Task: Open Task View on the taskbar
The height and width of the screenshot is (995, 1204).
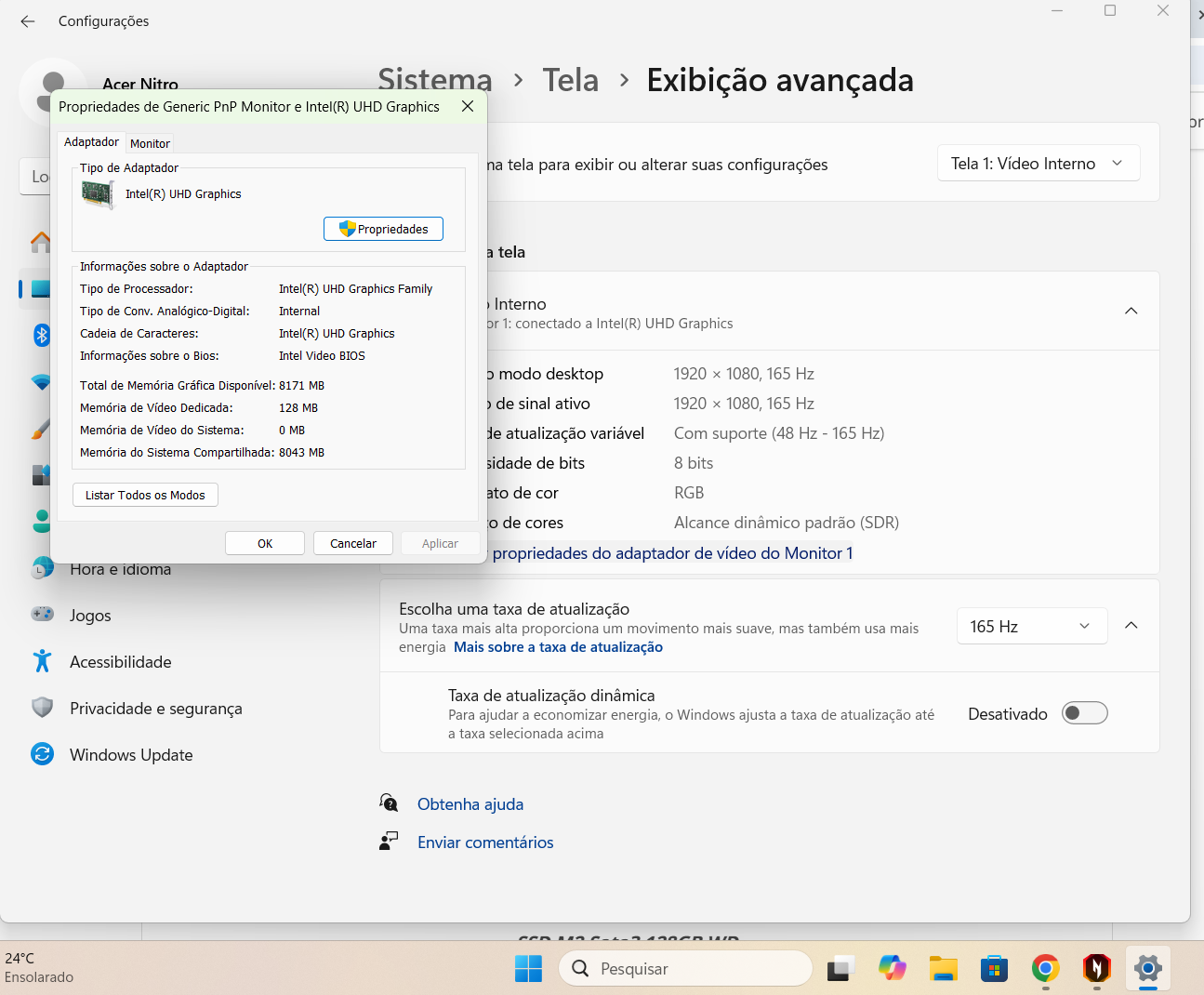Action: click(840, 969)
